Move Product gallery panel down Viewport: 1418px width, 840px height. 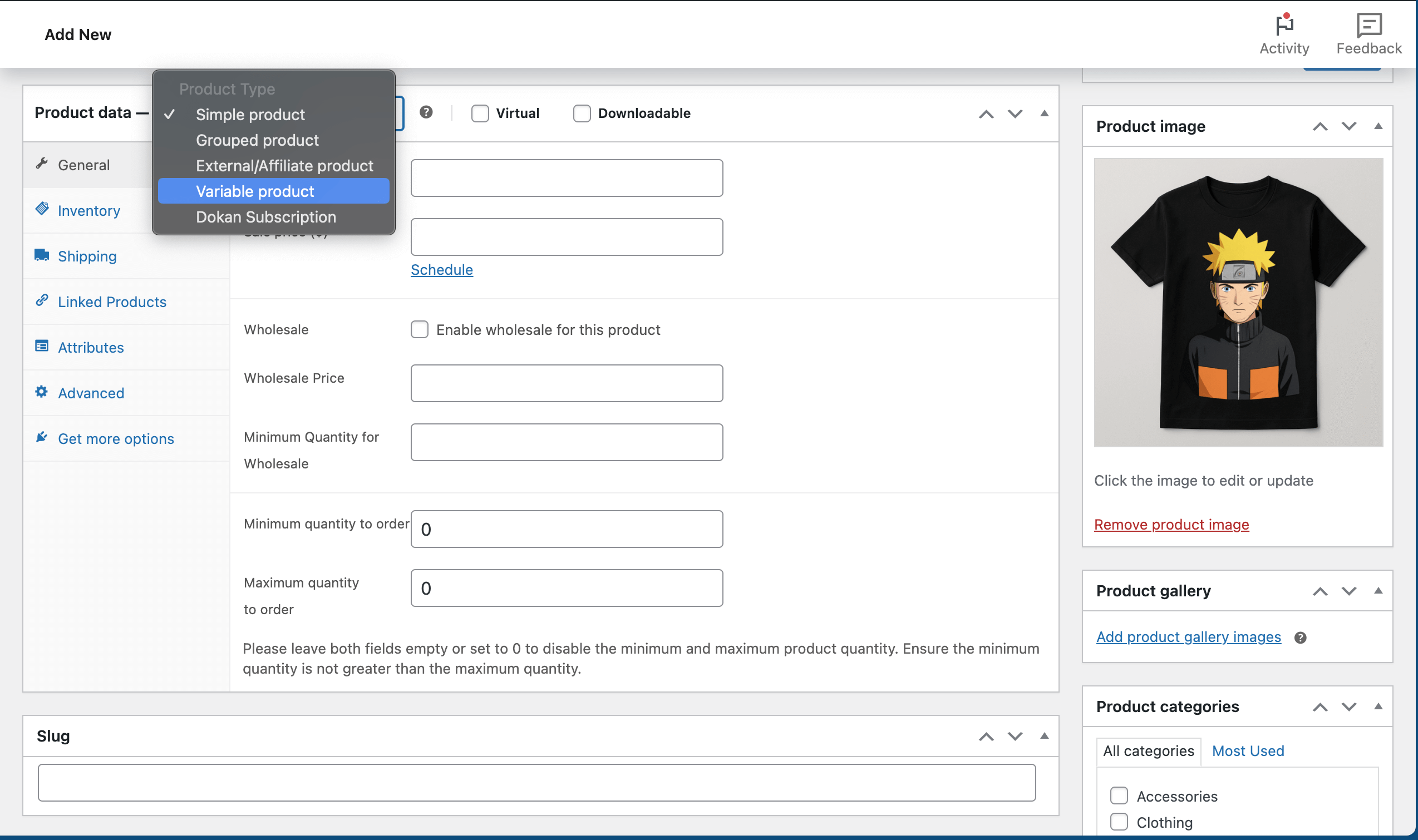[x=1349, y=591]
